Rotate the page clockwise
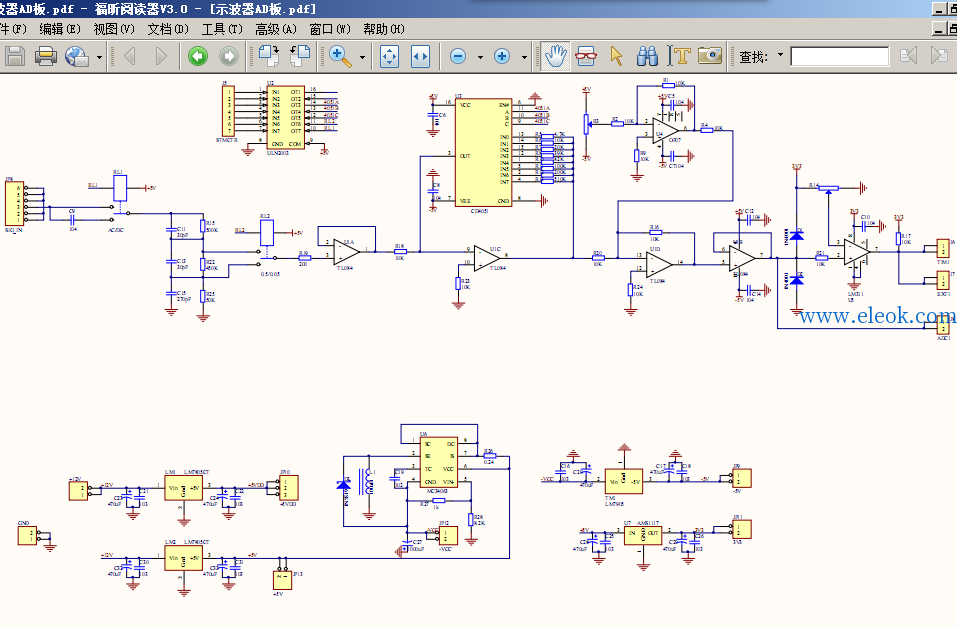Viewport: 957px width, 628px height. (x=269, y=56)
